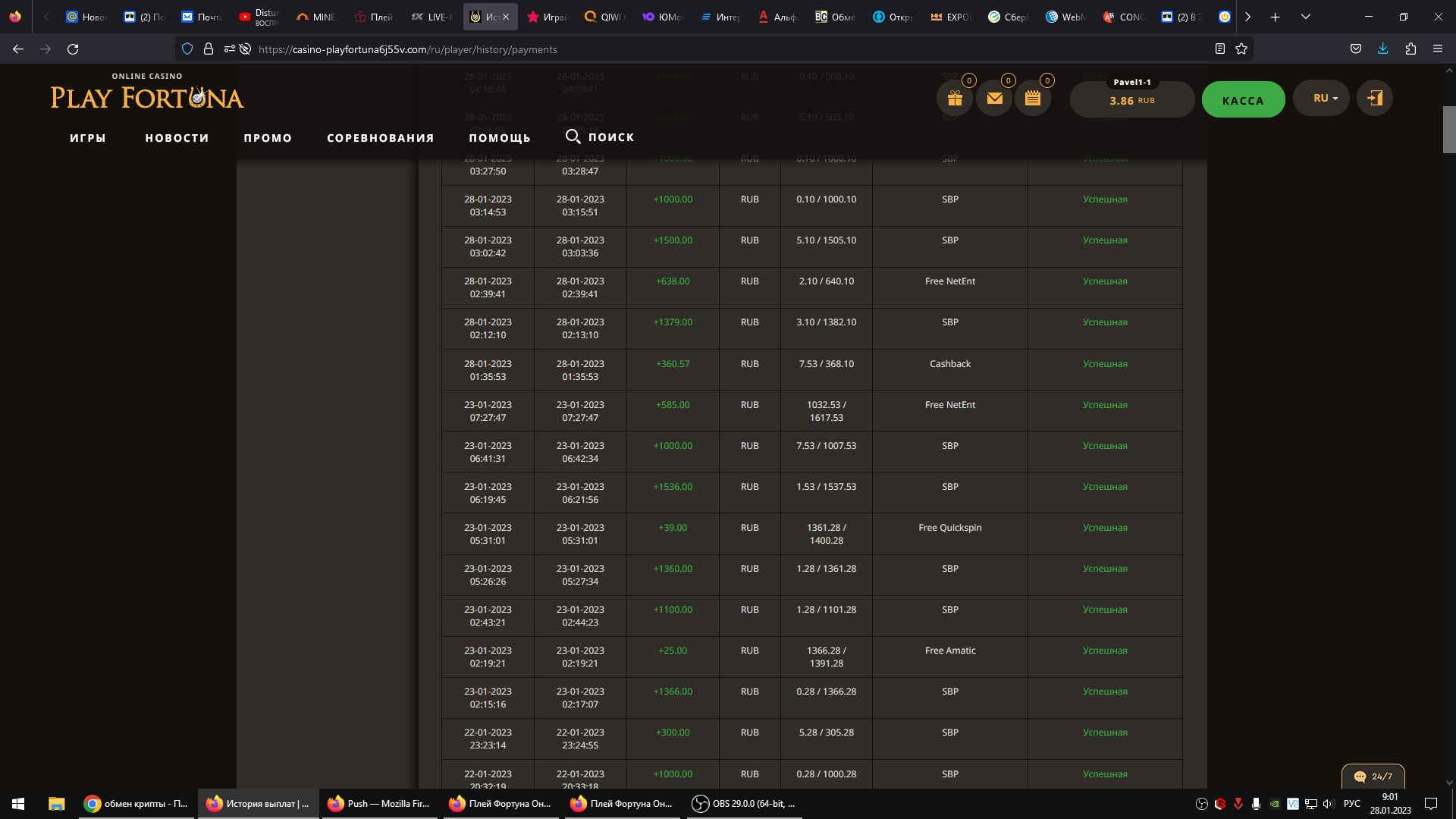Switch to the QIWI browser tab
Viewport: 1456px width, 819px height.
604,17
